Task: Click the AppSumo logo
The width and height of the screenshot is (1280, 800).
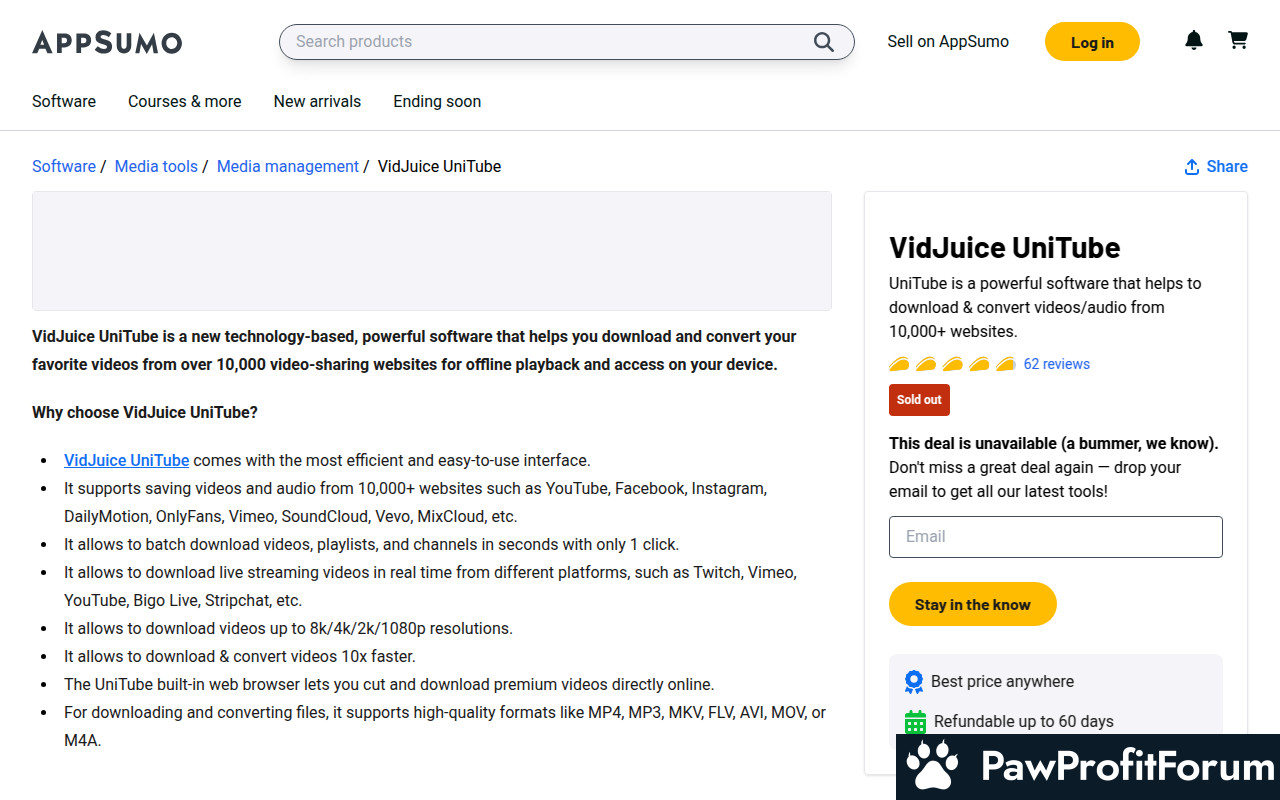Action: [107, 42]
